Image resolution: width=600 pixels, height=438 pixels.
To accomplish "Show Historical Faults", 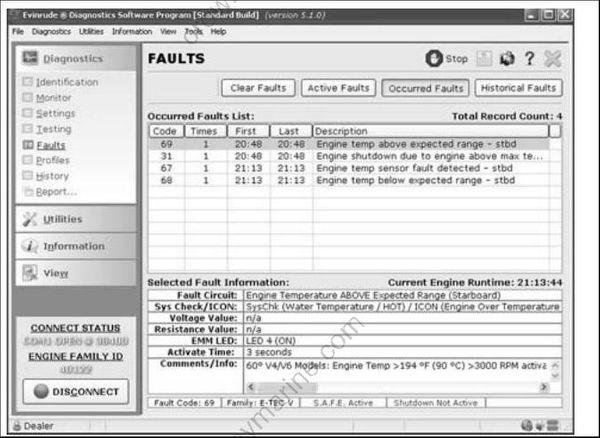I will pyautogui.click(x=518, y=88).
